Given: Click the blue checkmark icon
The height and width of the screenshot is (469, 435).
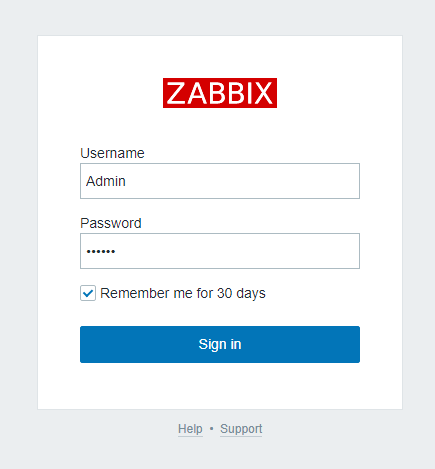Looking at the screenshot, I should pos(88,293).
